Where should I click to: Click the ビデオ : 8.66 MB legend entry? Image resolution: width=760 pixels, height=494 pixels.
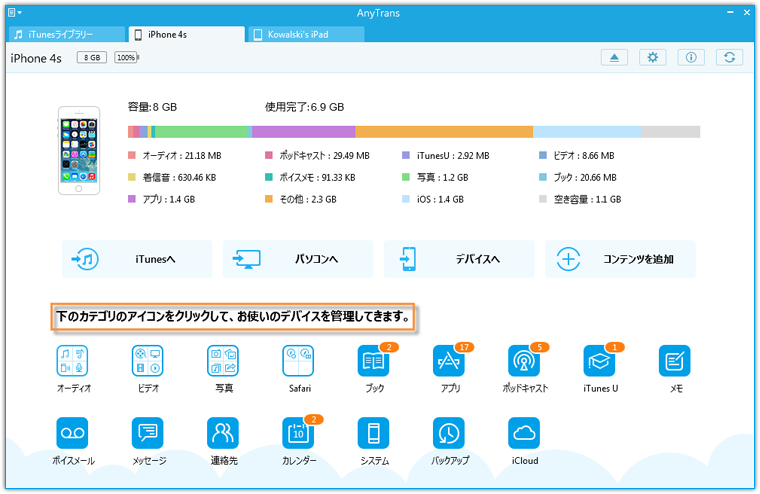(577, 156)
